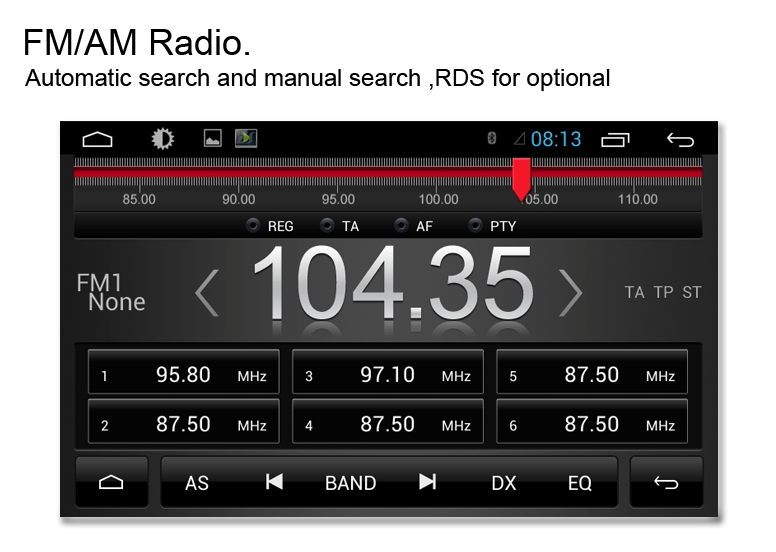Tap the Bluetooth status icon
The height and width of the screenshot is (552, 776).
point(491,138)
